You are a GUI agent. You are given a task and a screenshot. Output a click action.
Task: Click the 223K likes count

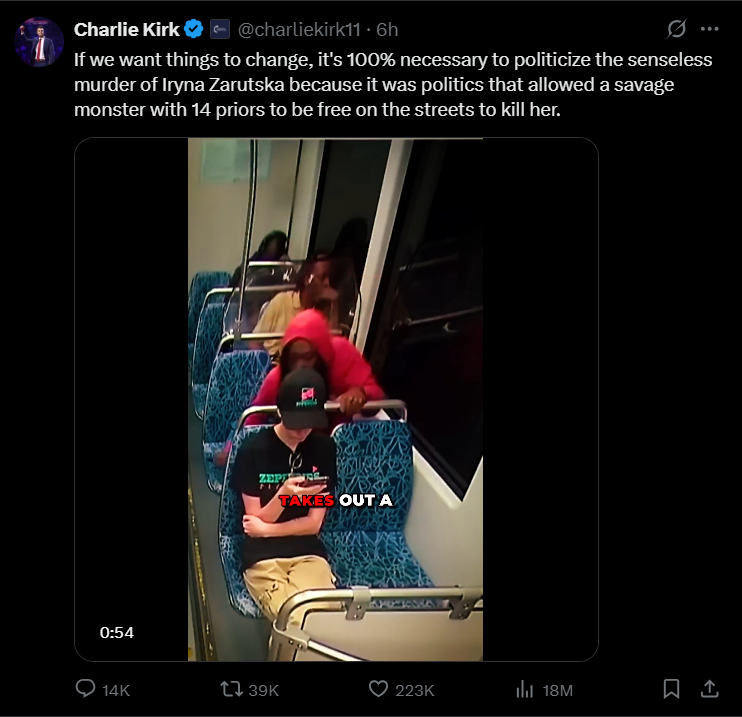tap(415, 690)
